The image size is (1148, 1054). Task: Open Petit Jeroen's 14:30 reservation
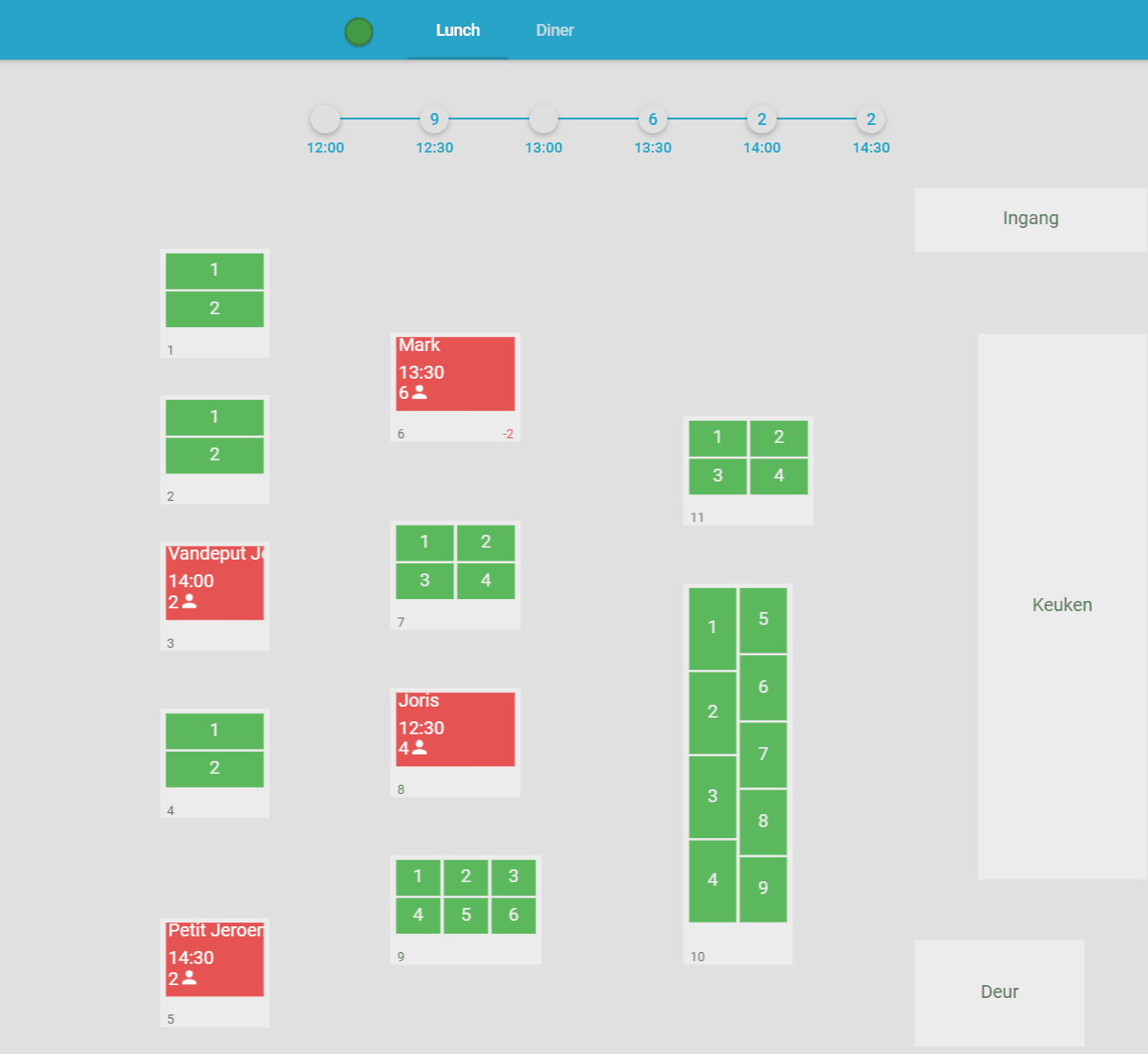coord(214,958)
